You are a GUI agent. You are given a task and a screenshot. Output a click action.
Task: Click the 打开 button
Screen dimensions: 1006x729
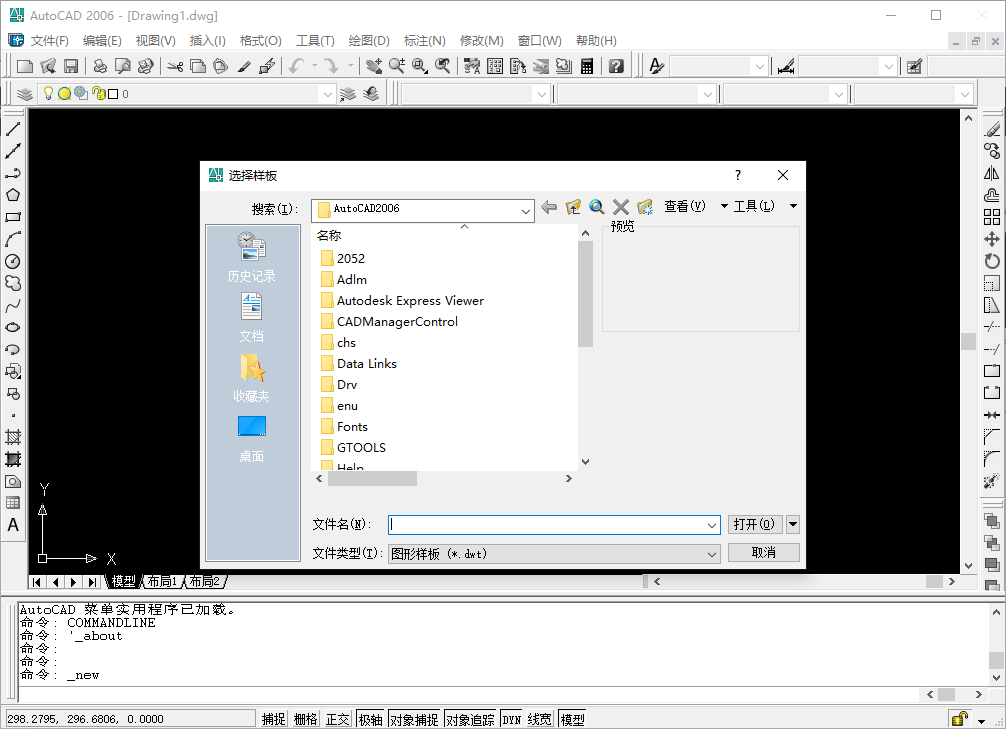point(755,524)
